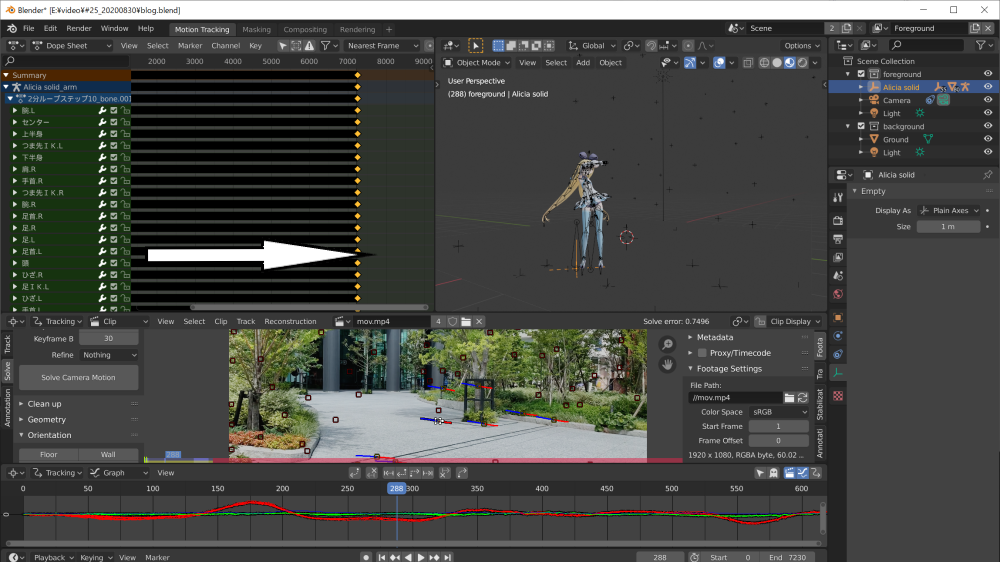
Task: Open the Render menu in the top bar
Action: (79, 29)
